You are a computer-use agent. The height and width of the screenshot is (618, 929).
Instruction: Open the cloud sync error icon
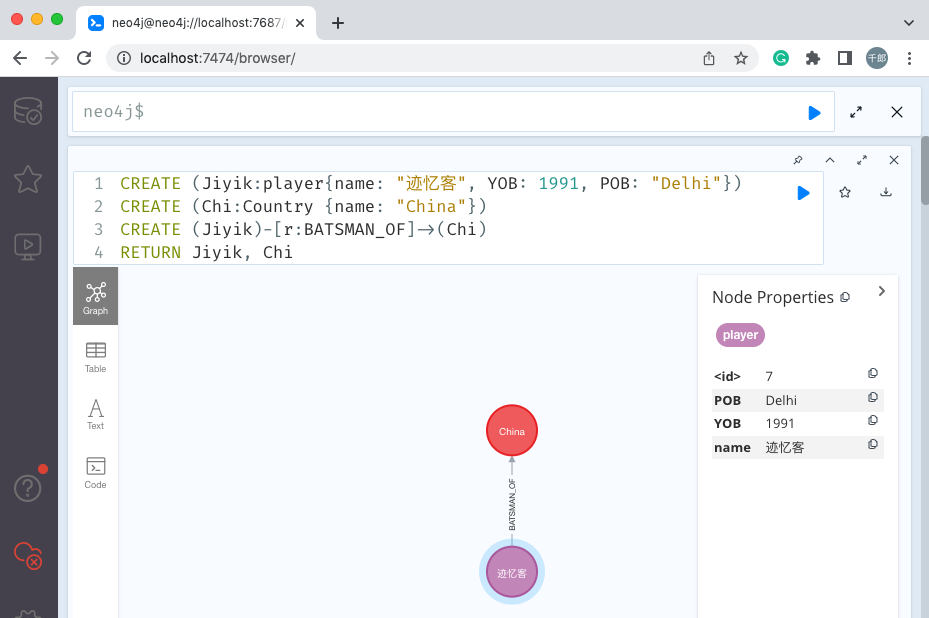tap(28, 556)
